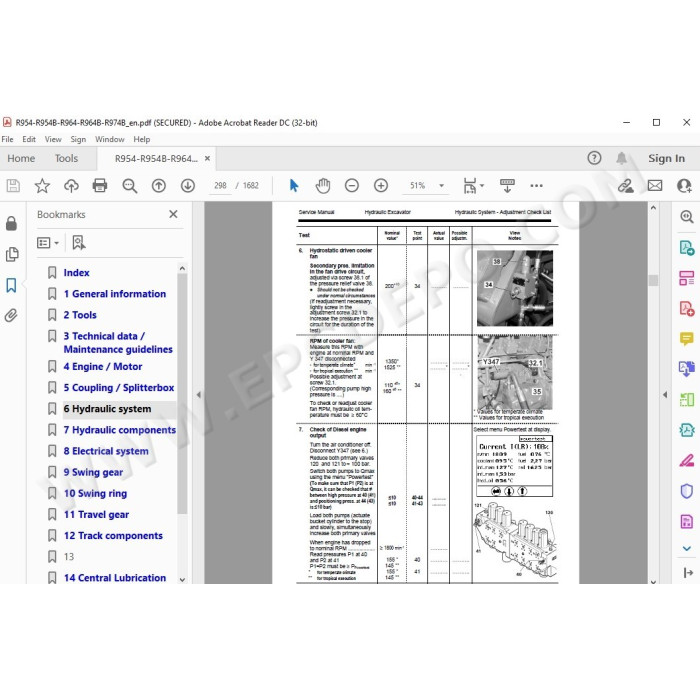Activate the Hand pan tool
The width and height of the screenshot is (700, 700).
[322, 185]
